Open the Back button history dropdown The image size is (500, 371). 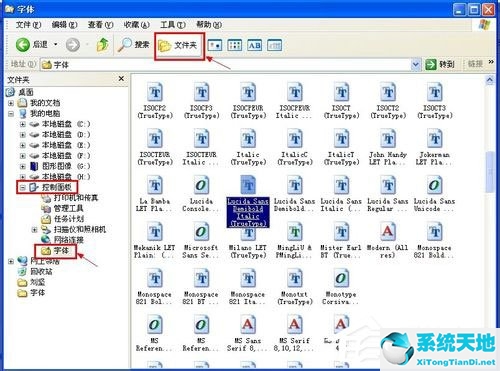tap(55, 44)
